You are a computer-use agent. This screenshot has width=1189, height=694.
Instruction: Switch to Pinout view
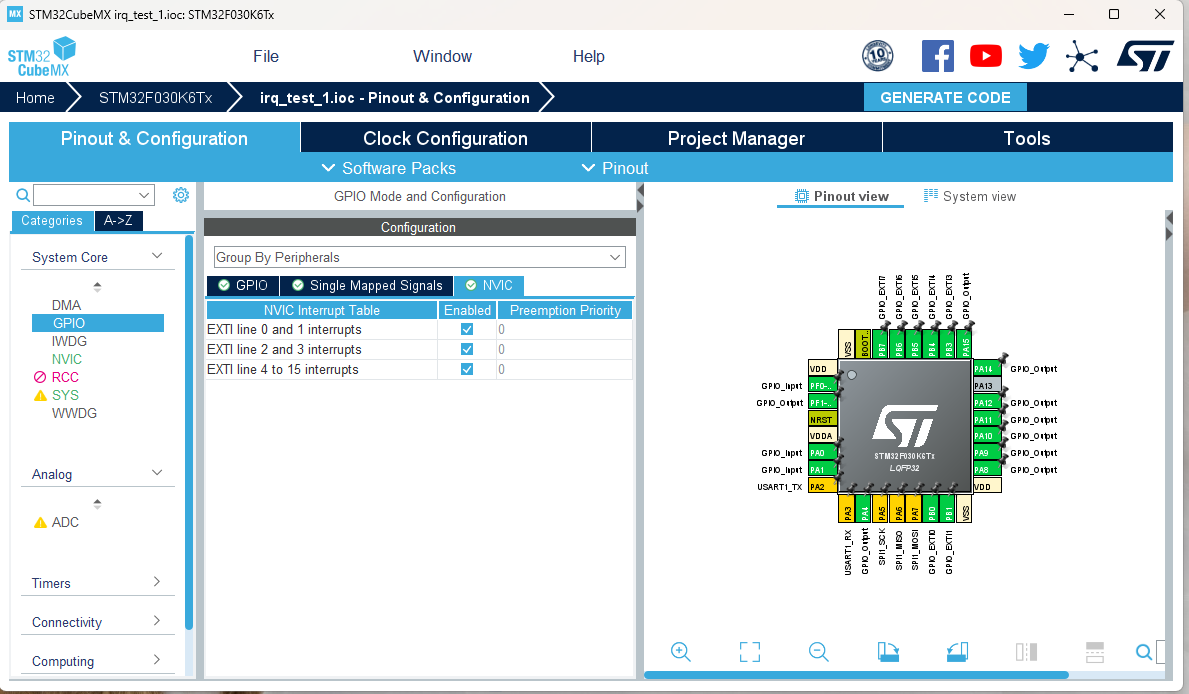[842, 196]
